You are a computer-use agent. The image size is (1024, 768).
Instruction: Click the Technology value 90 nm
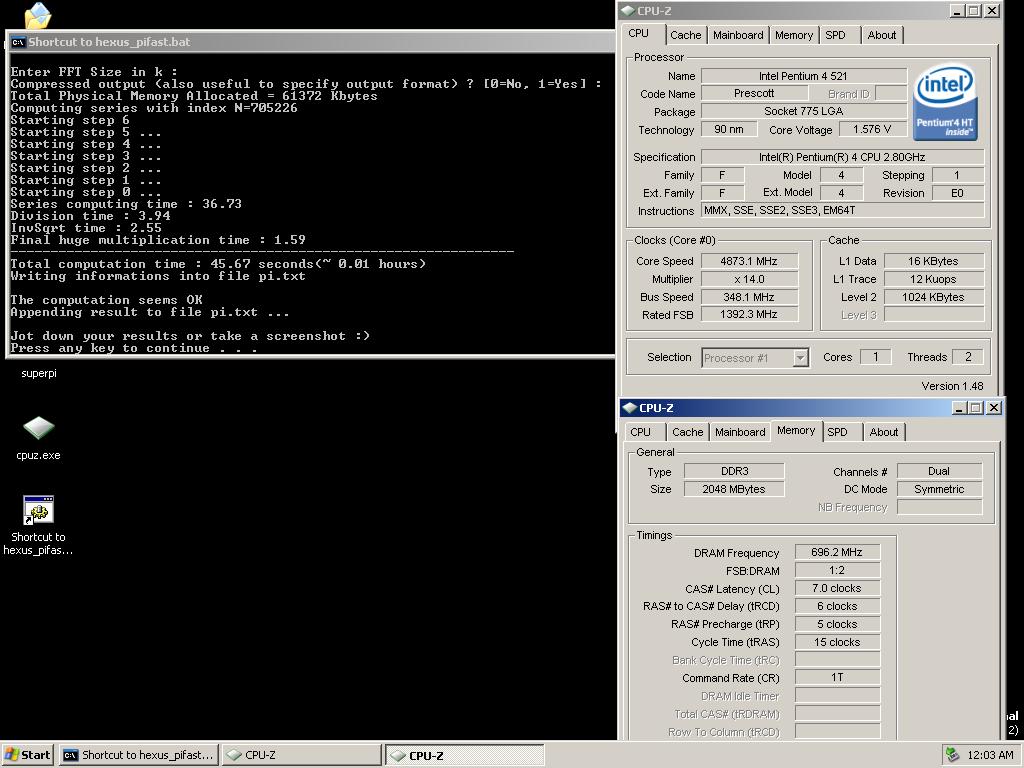click(x=729, y=129)
